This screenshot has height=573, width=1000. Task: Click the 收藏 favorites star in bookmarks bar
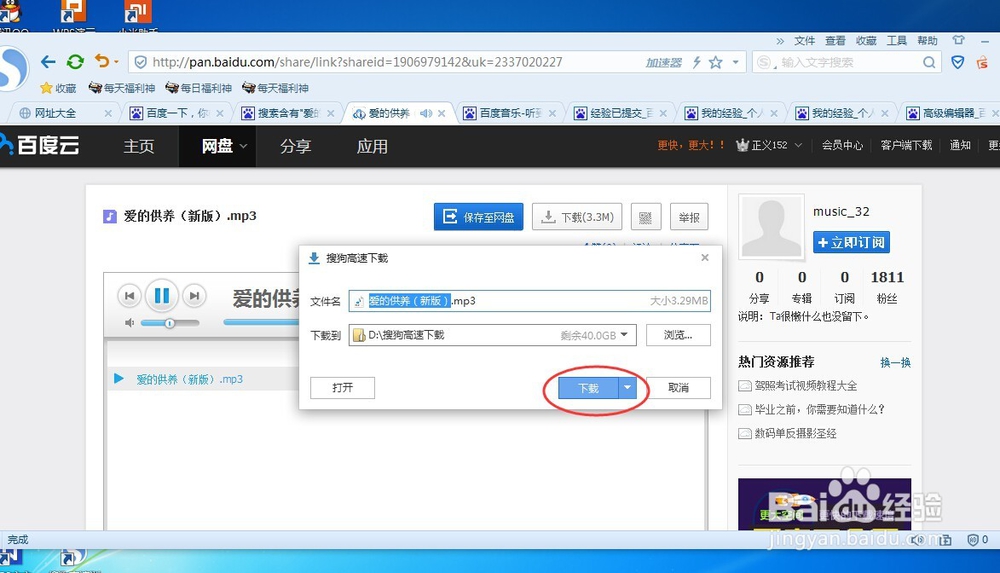click(x=58, y=88)
